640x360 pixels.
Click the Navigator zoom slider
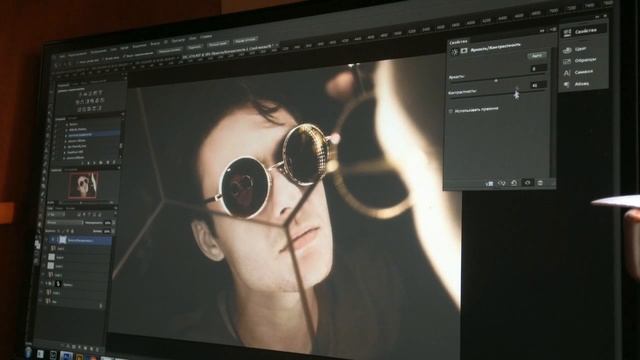tap(85, 202)
